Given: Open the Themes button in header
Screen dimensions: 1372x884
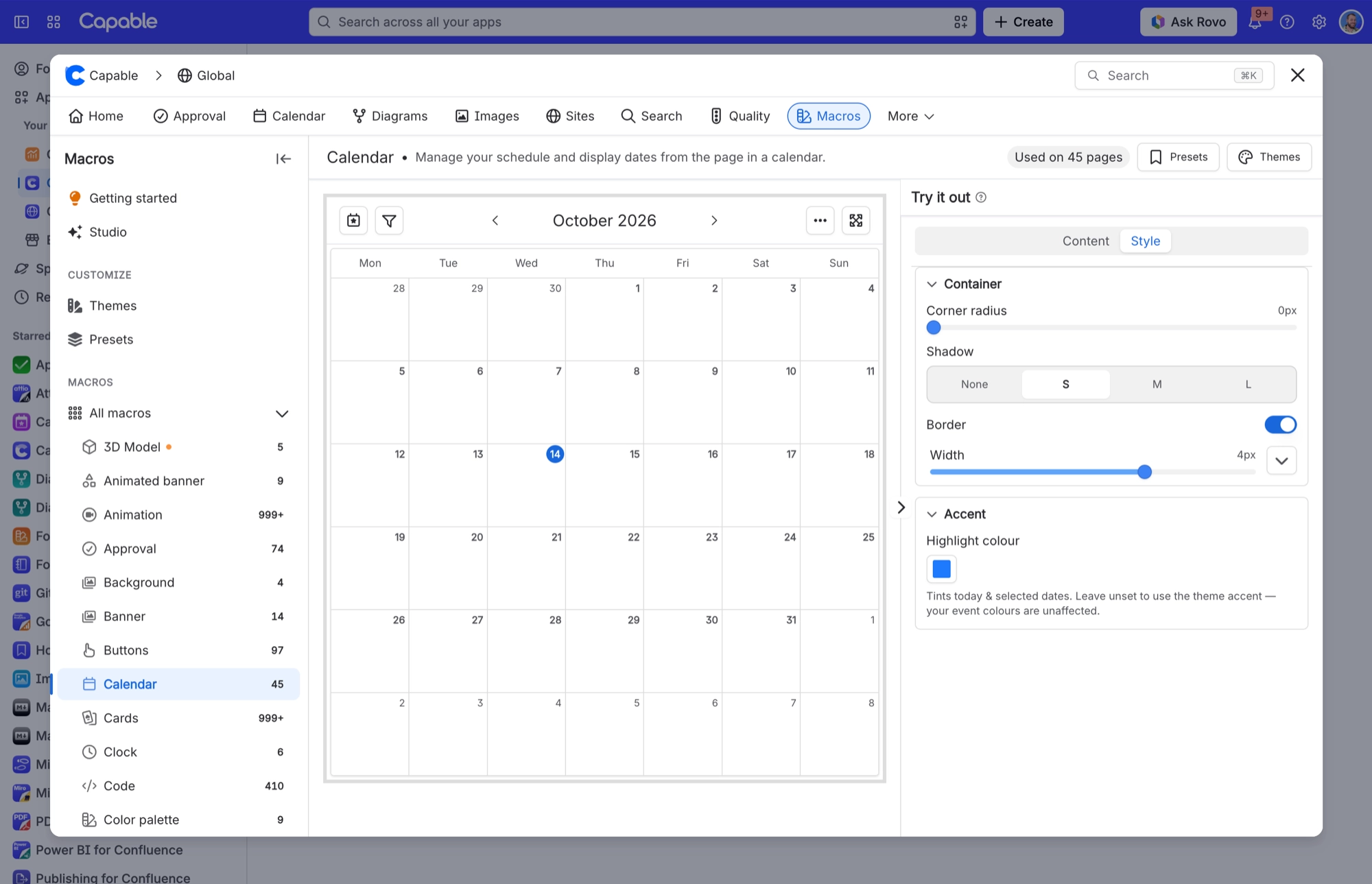Looking at the screenshot, I should point(1269,157).
